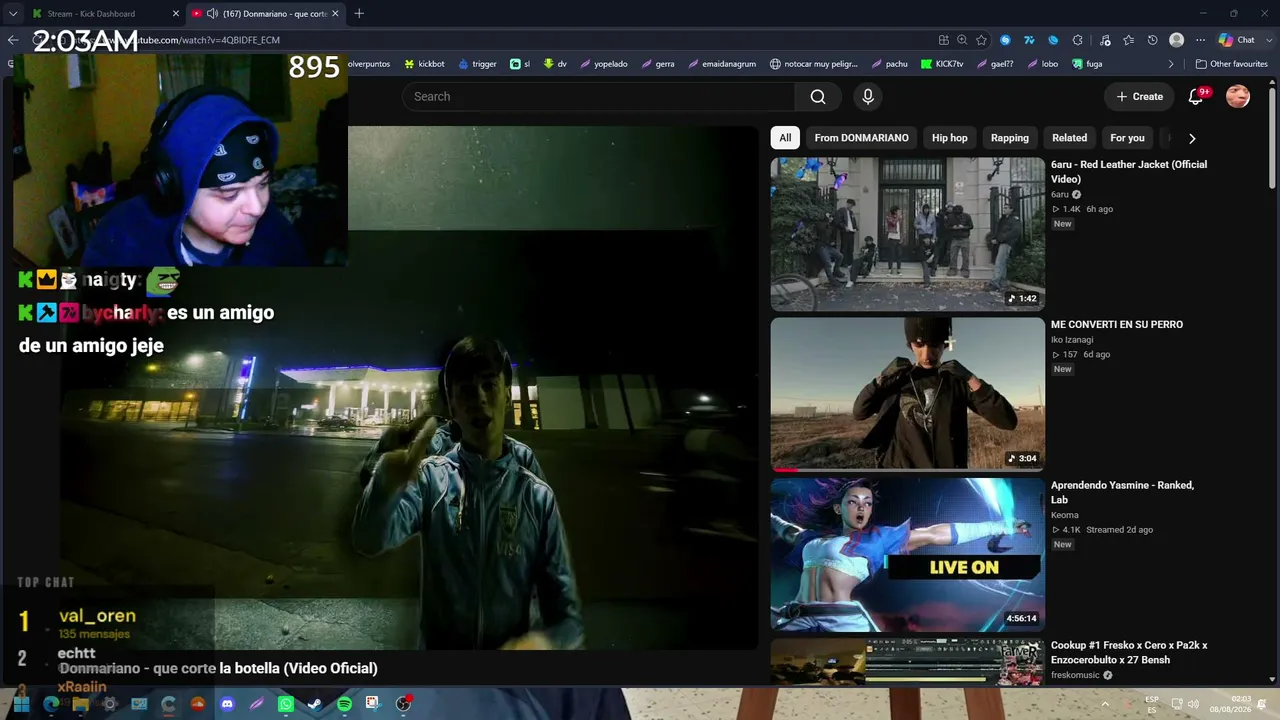Choose the Rapping filter chip
This screenshot has height=720, width=1280.
point(1010,138)
